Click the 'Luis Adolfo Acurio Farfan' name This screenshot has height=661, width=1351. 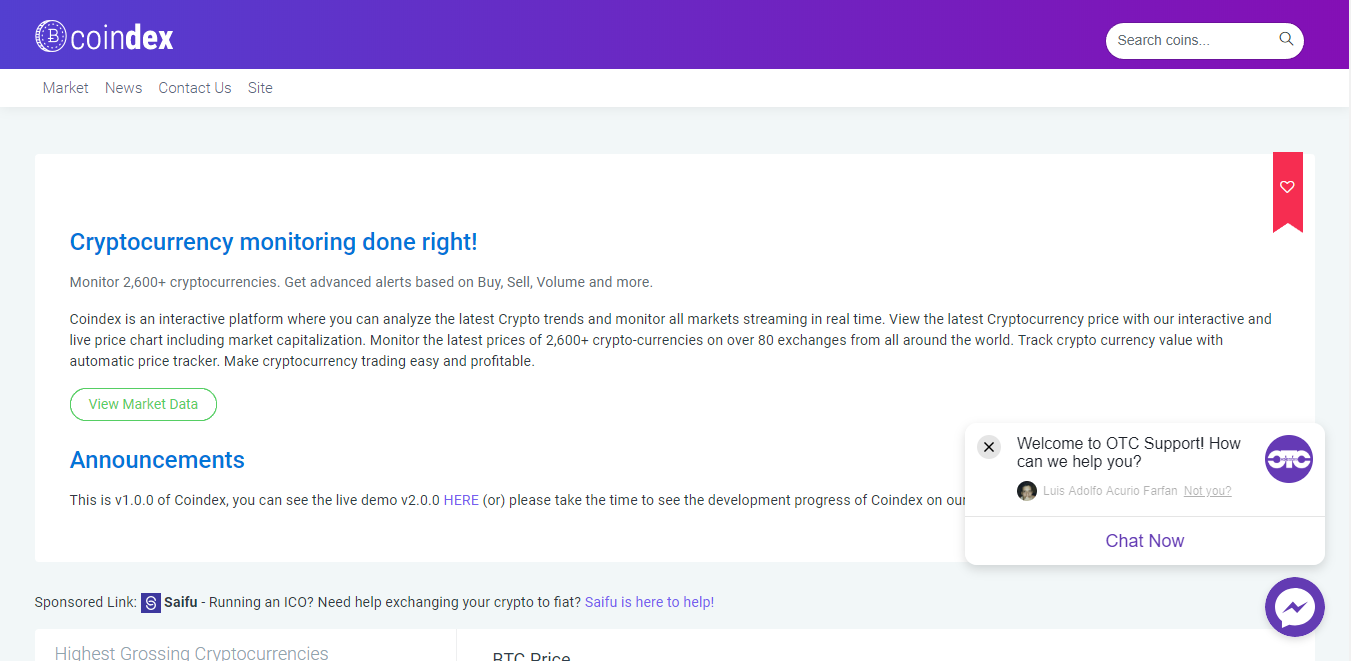[1110, 491]
